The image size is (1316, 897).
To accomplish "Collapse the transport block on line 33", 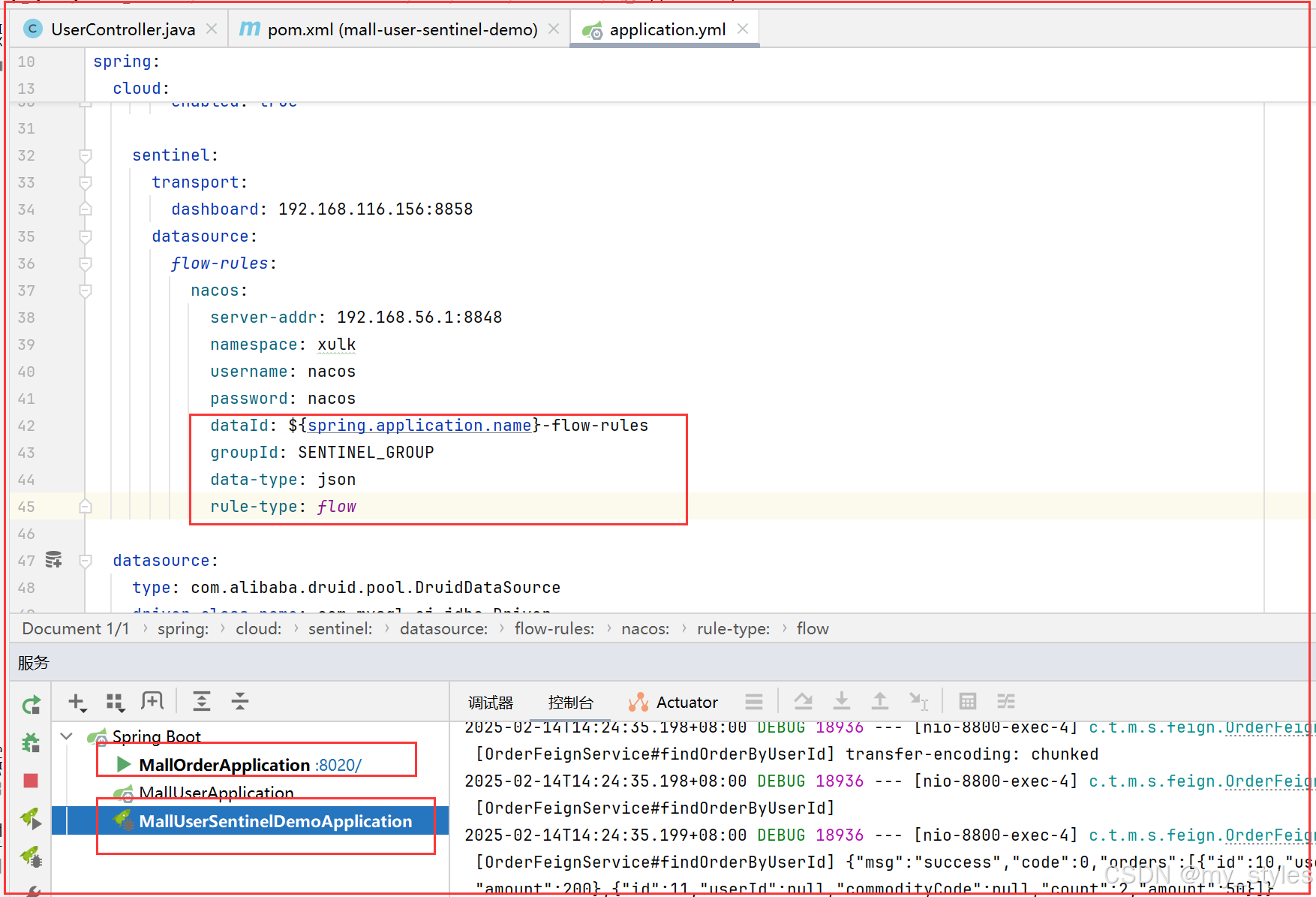I will pyautogui.click(x=86, y=182).
